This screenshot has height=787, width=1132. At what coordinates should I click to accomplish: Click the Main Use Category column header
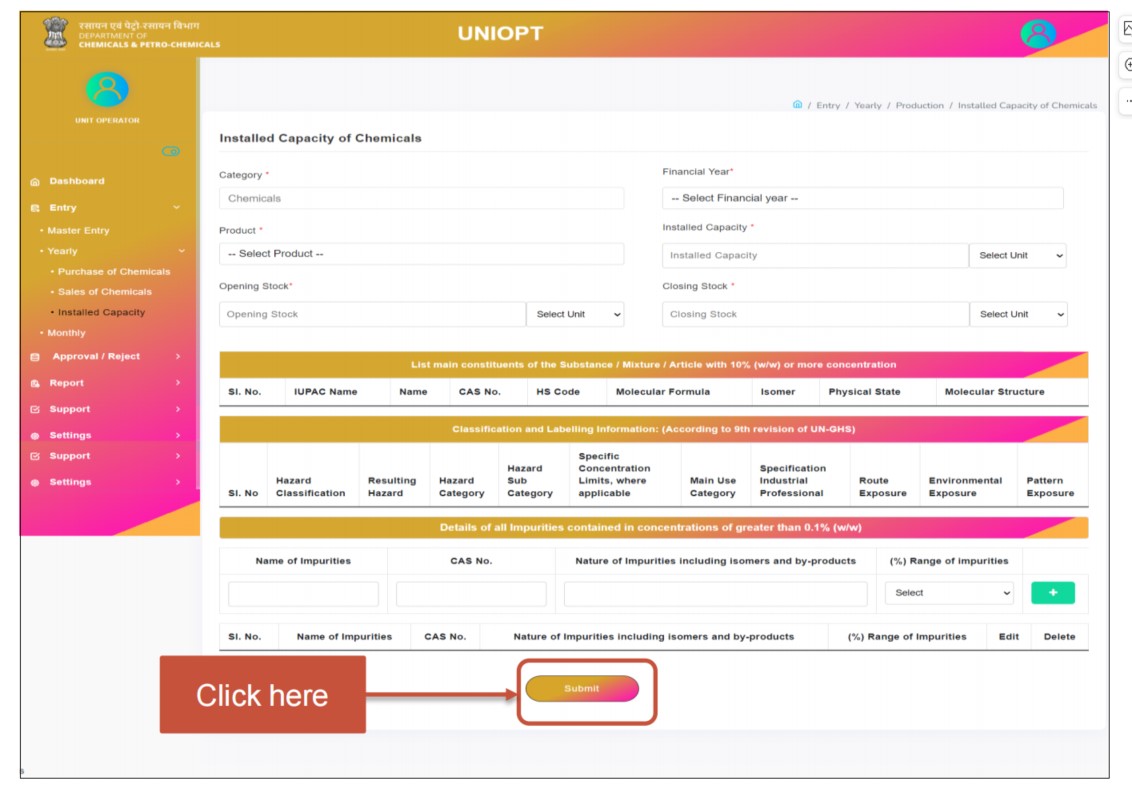pos(713,487)
